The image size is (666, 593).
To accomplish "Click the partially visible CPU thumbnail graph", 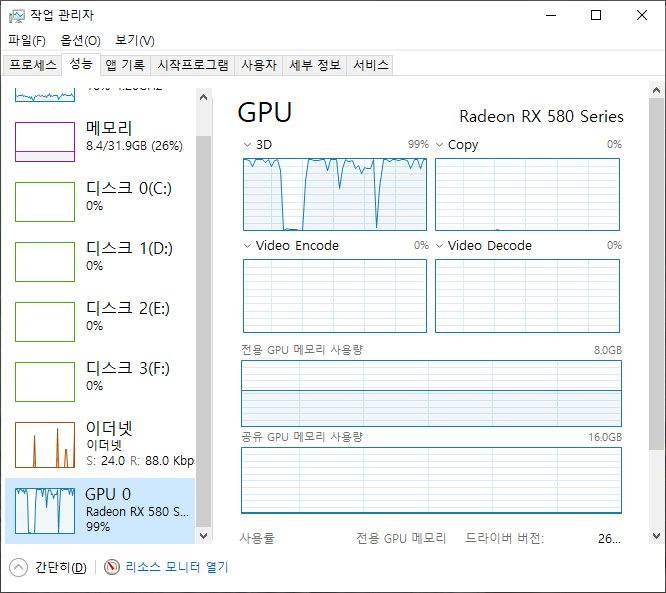I will click(45, 95).
